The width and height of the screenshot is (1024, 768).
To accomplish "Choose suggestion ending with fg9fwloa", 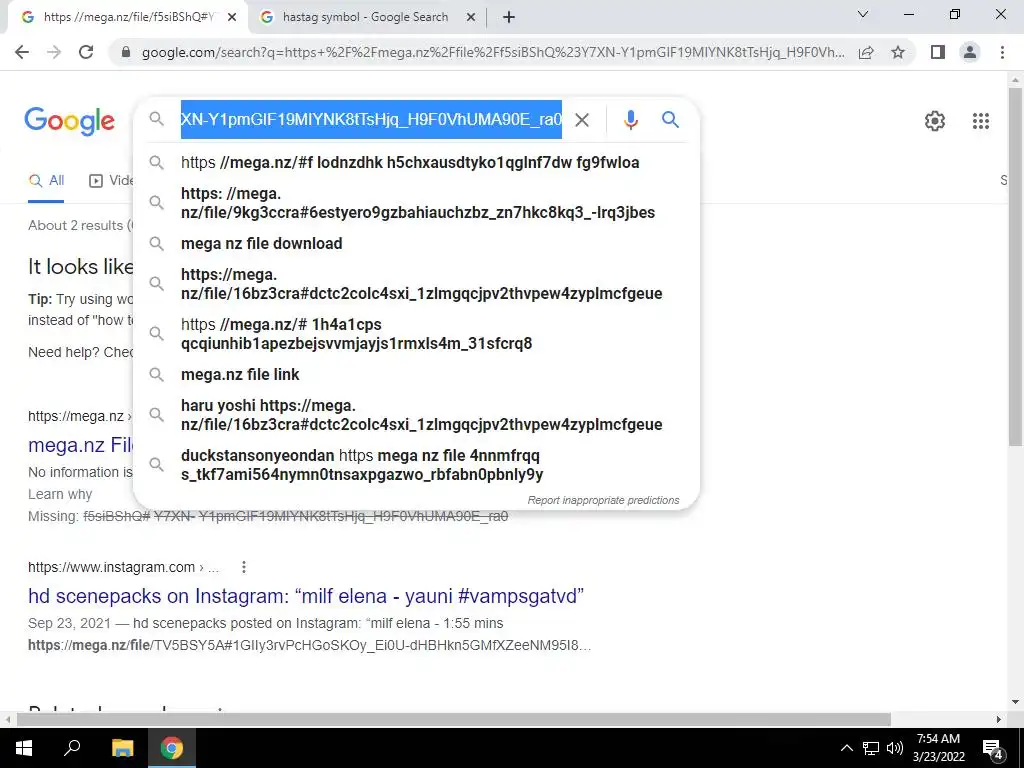I will (x=416, y=163).
